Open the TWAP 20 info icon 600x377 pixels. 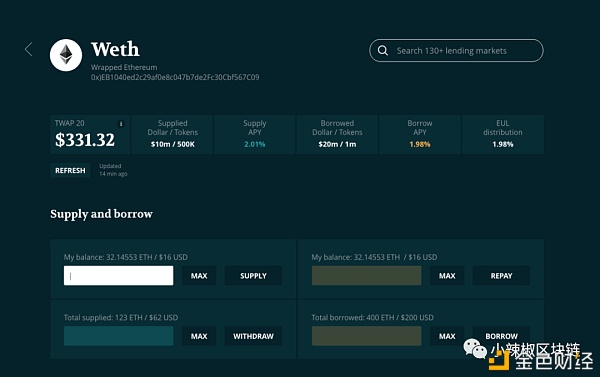coord(121,124)
